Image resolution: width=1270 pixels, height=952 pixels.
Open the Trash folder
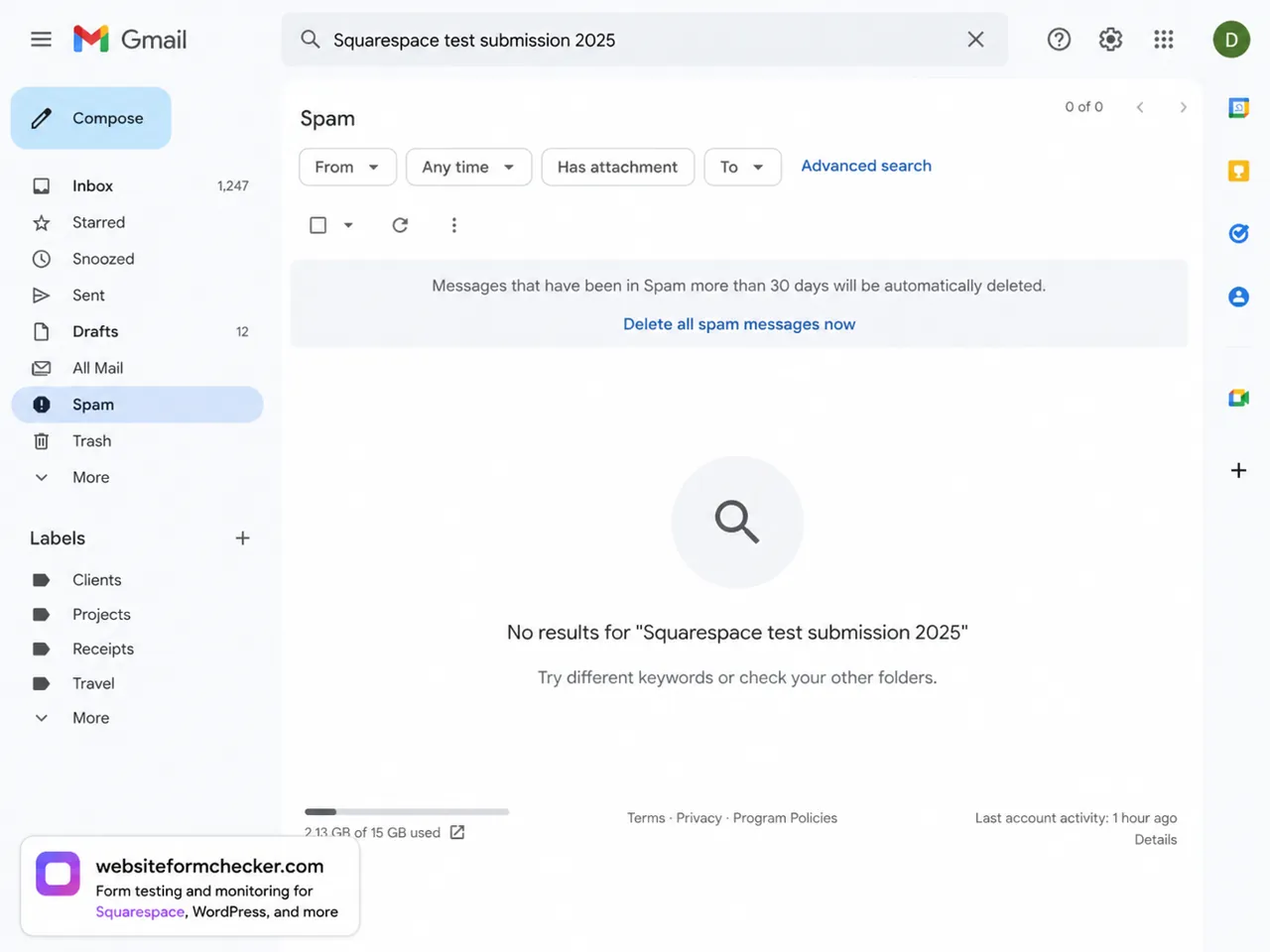[137, 441]
